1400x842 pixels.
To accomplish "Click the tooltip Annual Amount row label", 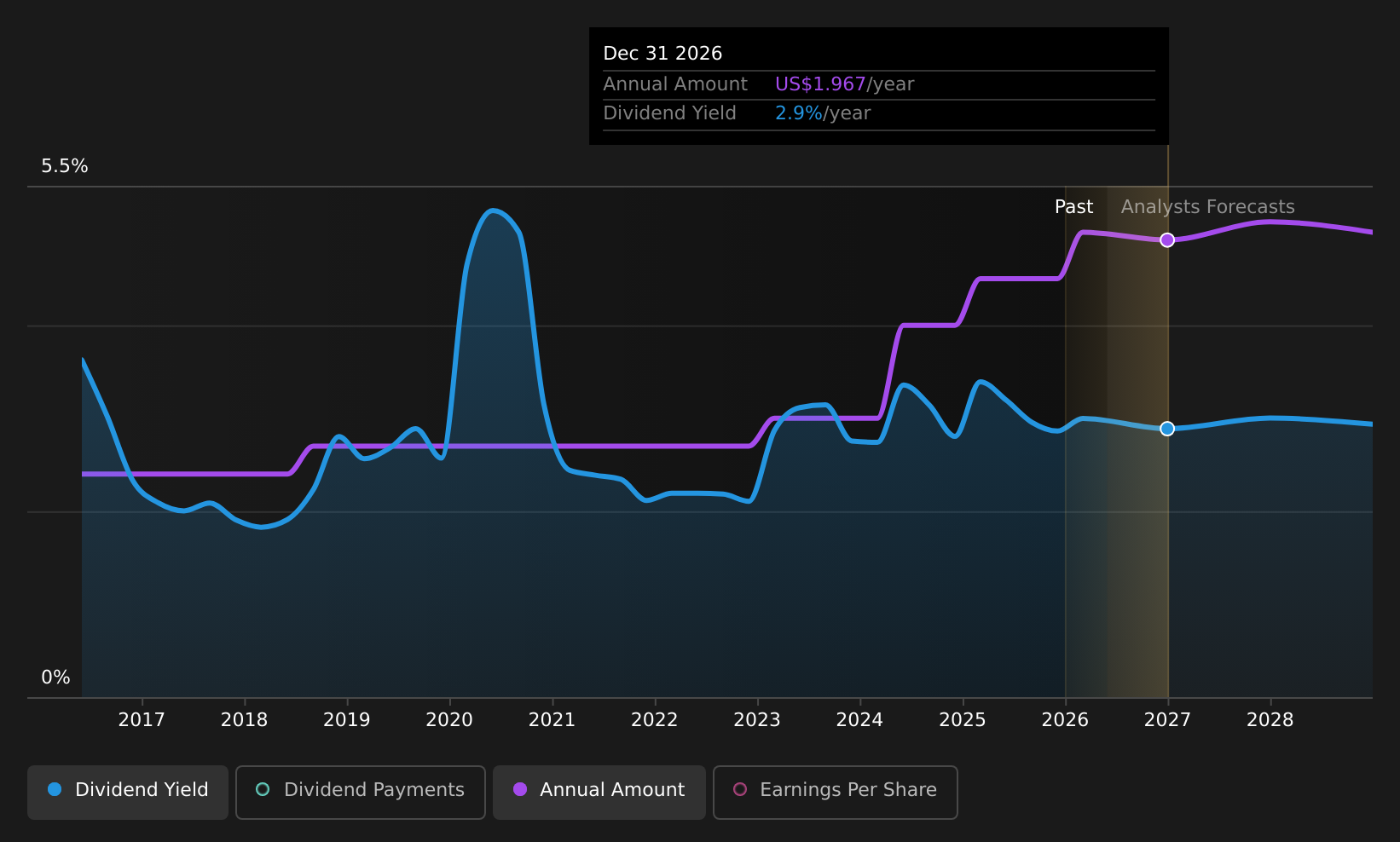I will pyautogui.click(x=675, y=84).
